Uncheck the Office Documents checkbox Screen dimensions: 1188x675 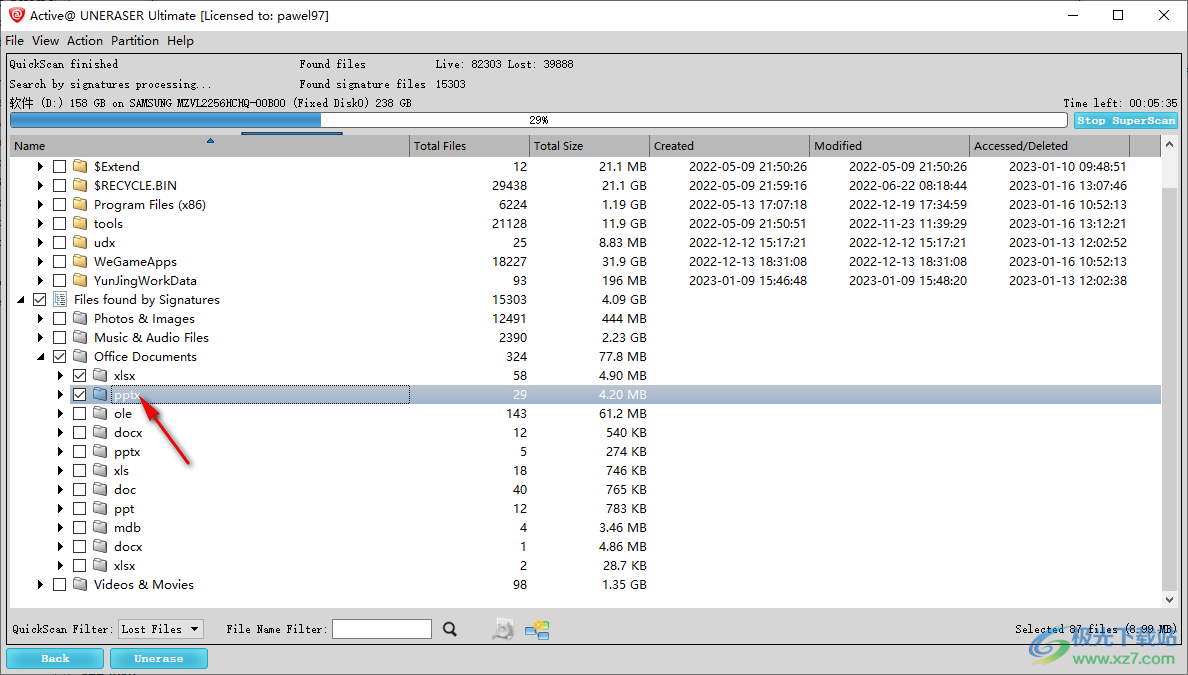60,356
